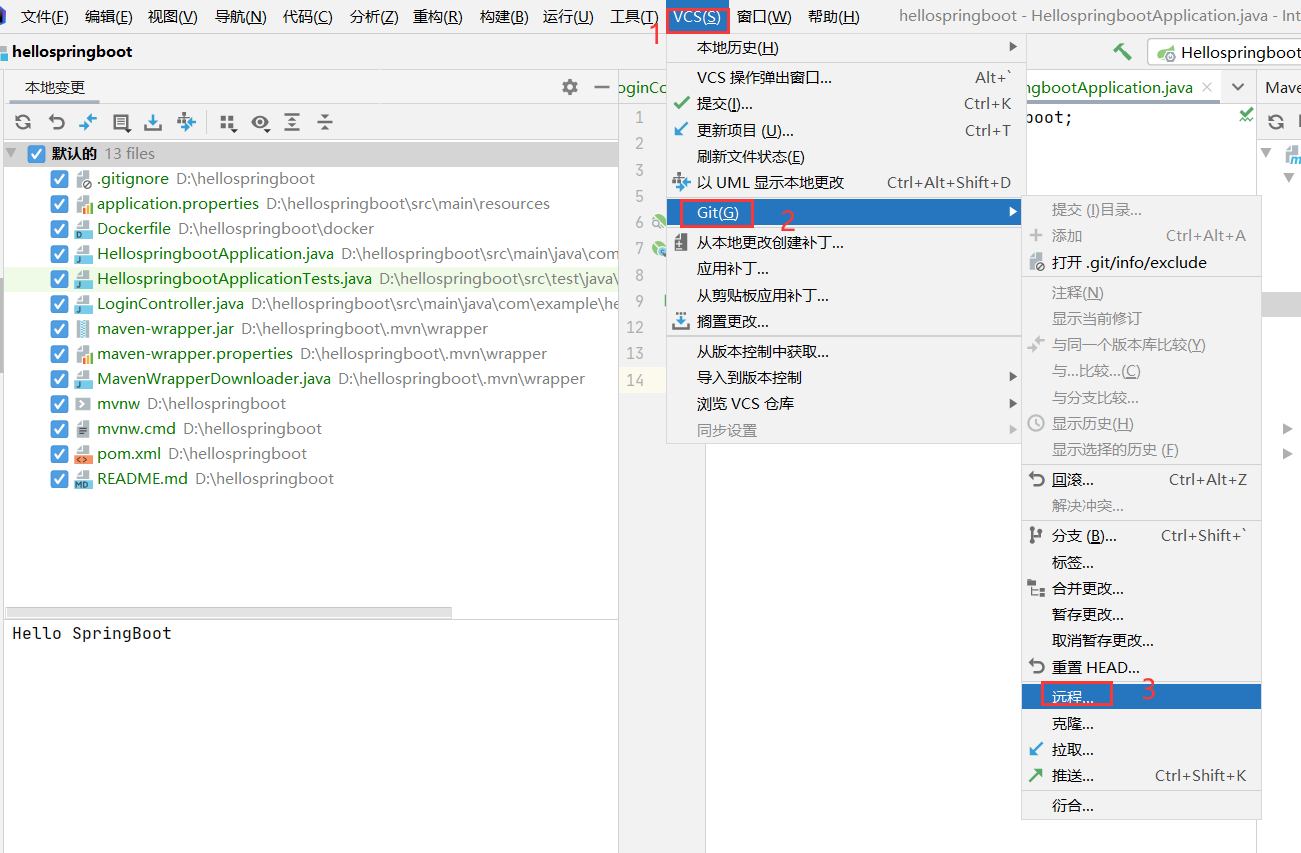The height and width of the screenshot is (853, 1301).
Task: Click Expand All in changes toolbar
Action: pyautogui.click(x=292, y=122)
